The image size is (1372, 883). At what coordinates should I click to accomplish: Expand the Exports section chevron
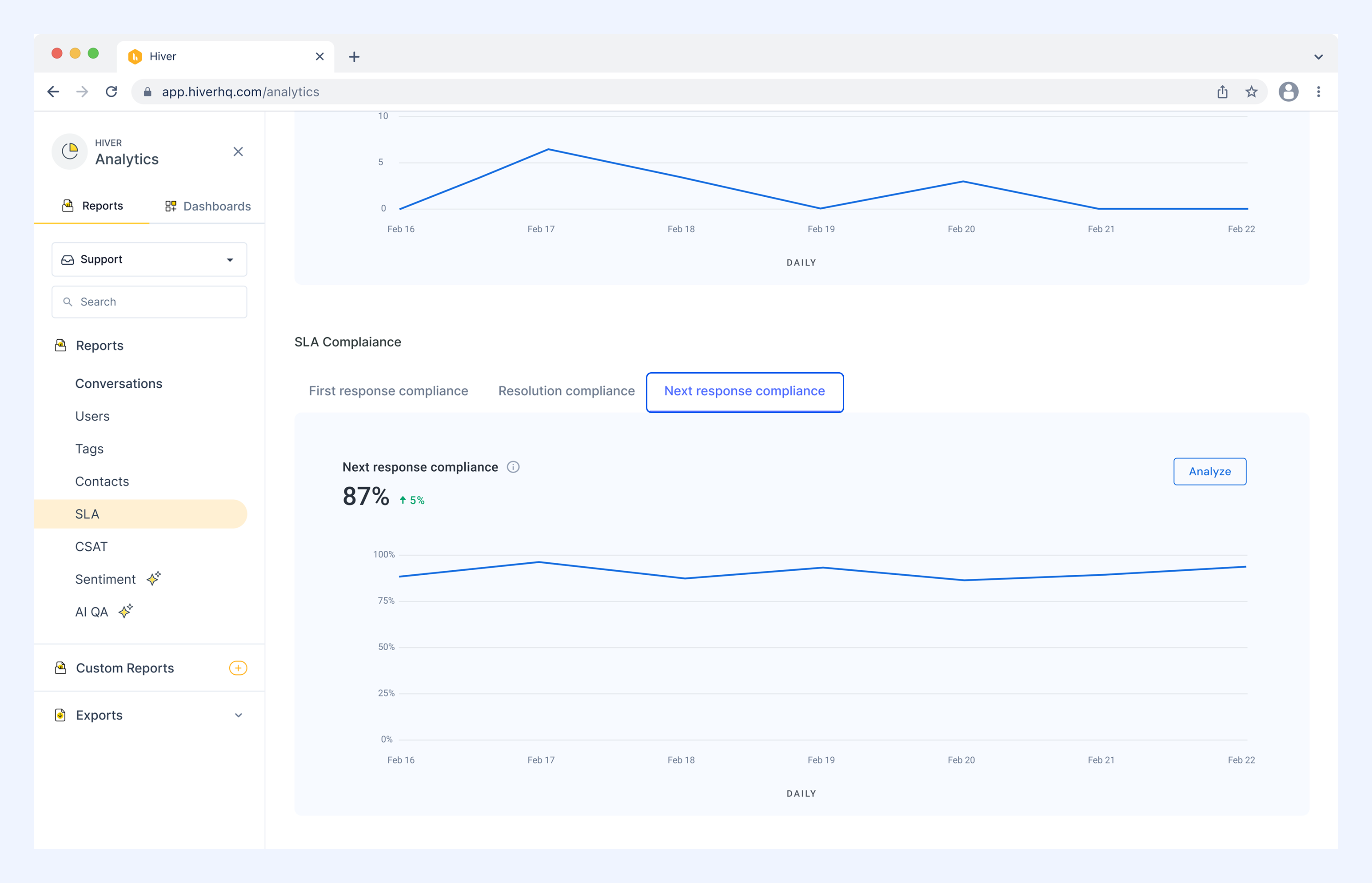pyautogui.click(x=239, y=715)
